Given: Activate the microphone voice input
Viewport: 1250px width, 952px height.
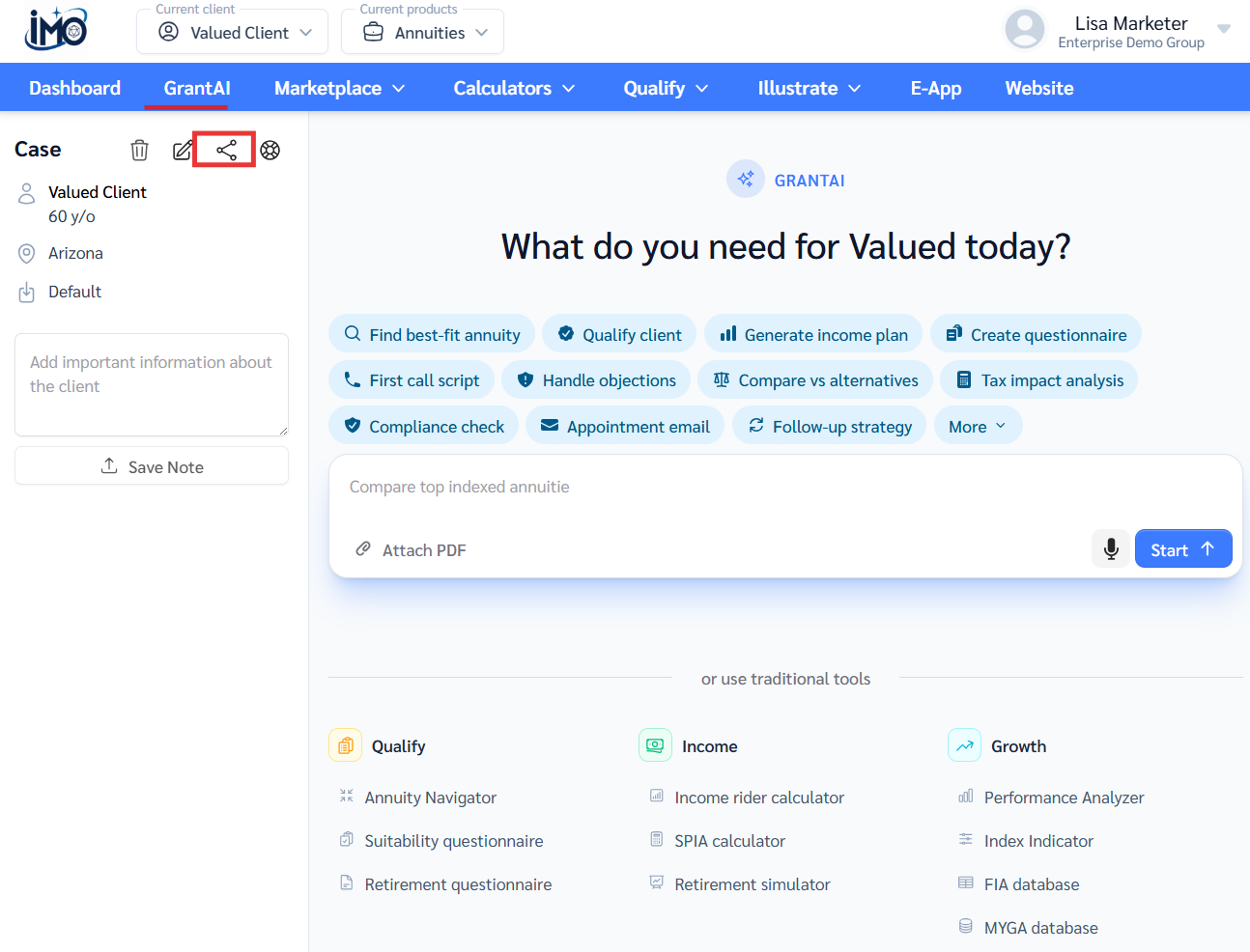Looking at the screenshot, I should [1111, 548].
